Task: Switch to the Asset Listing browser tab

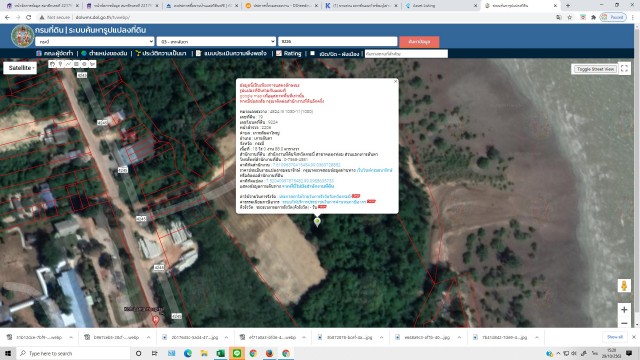Action: pyautogui.click(x=441, y=6)
